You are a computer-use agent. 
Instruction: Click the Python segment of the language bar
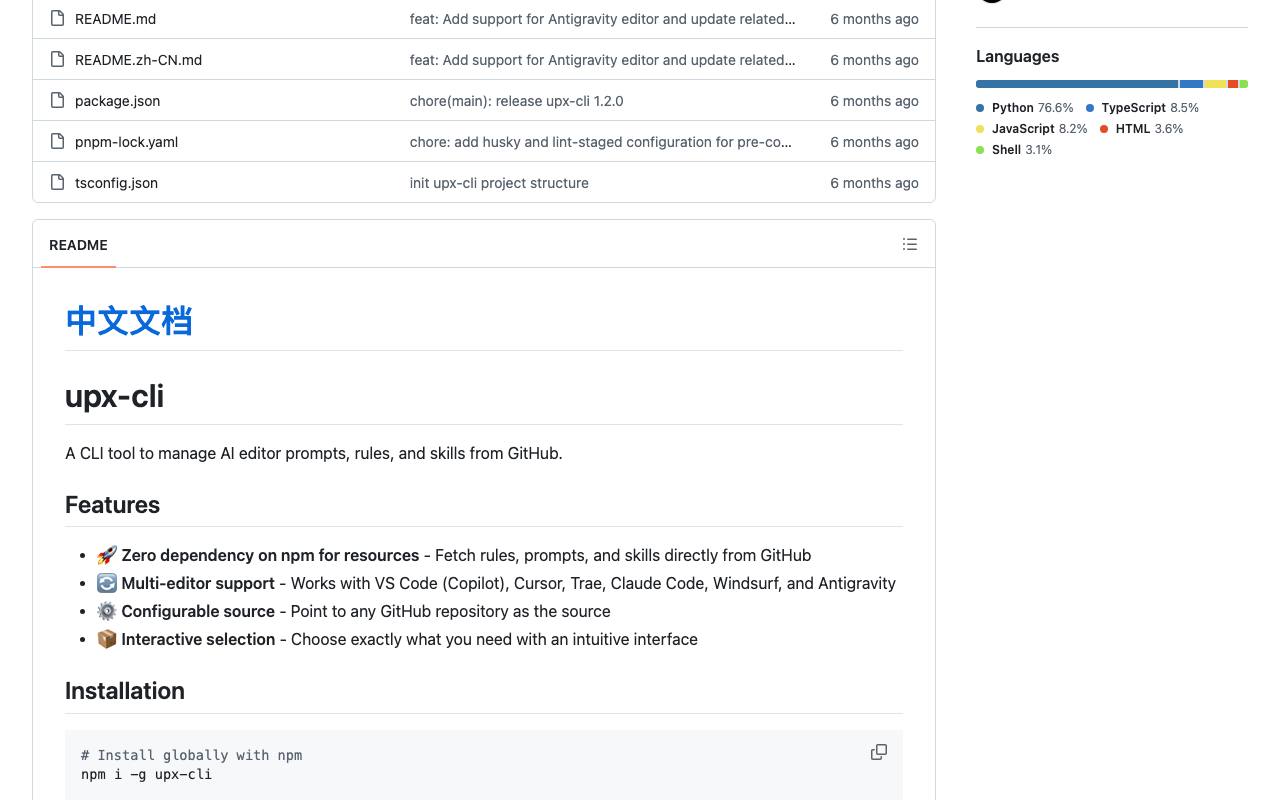pos(1077,84)
